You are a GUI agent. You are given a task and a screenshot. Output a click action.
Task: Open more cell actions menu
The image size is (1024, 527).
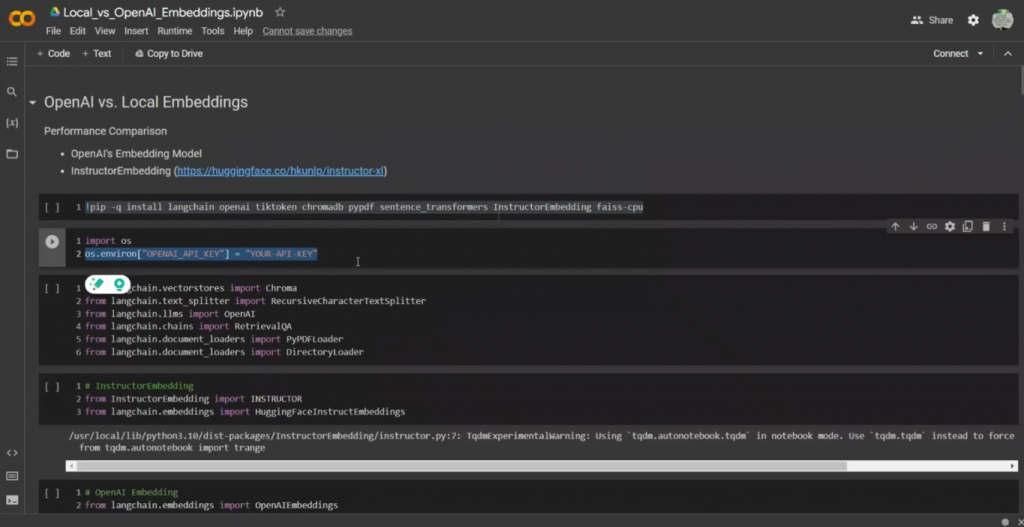[x=1004, y=227]
